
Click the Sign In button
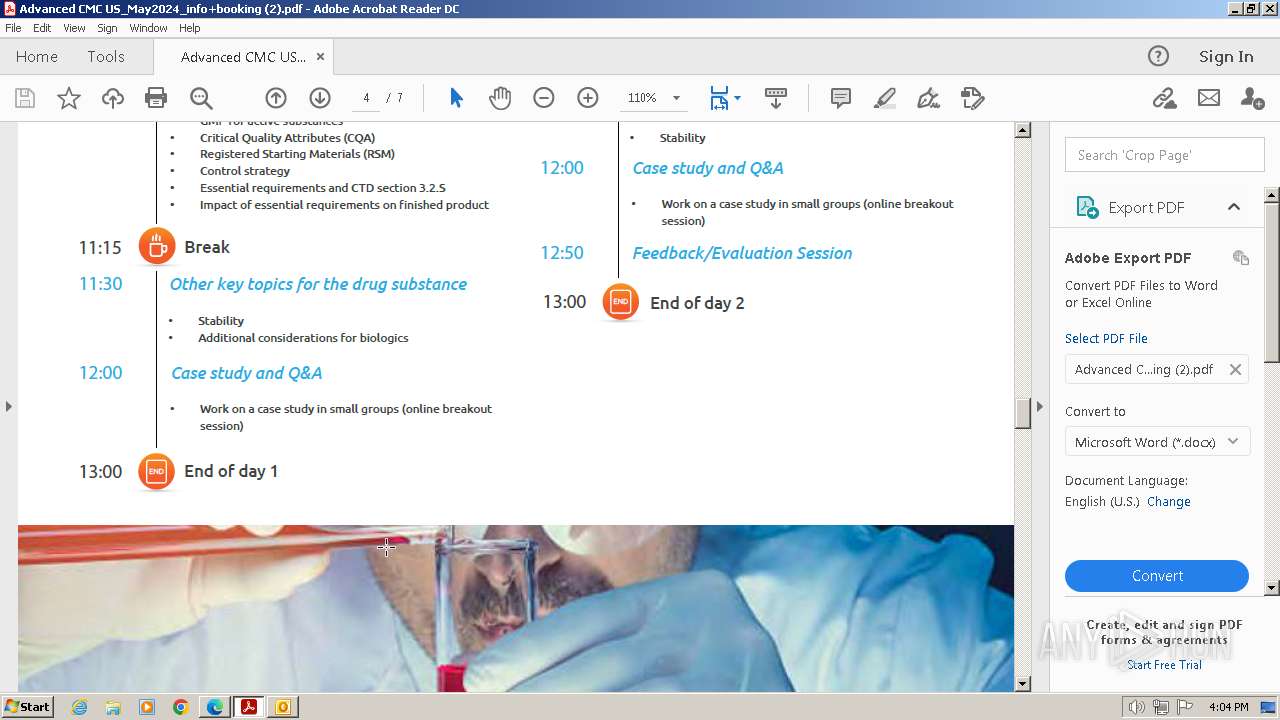(1226, 56)
